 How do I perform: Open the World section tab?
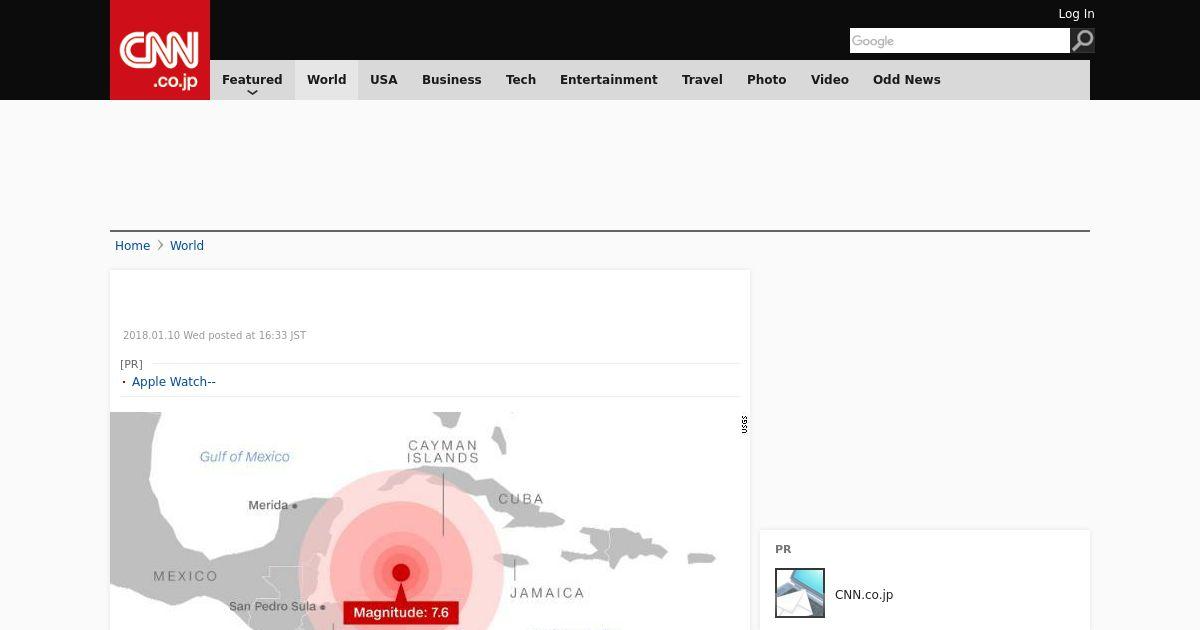(326, 80)
